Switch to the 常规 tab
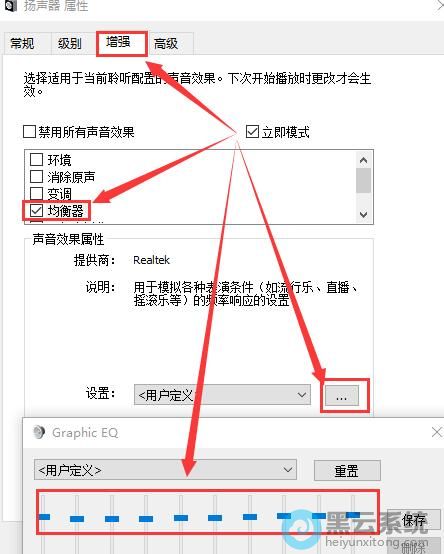Image resolution: width=444 pixels, height=554 pixels. (23, 44)
